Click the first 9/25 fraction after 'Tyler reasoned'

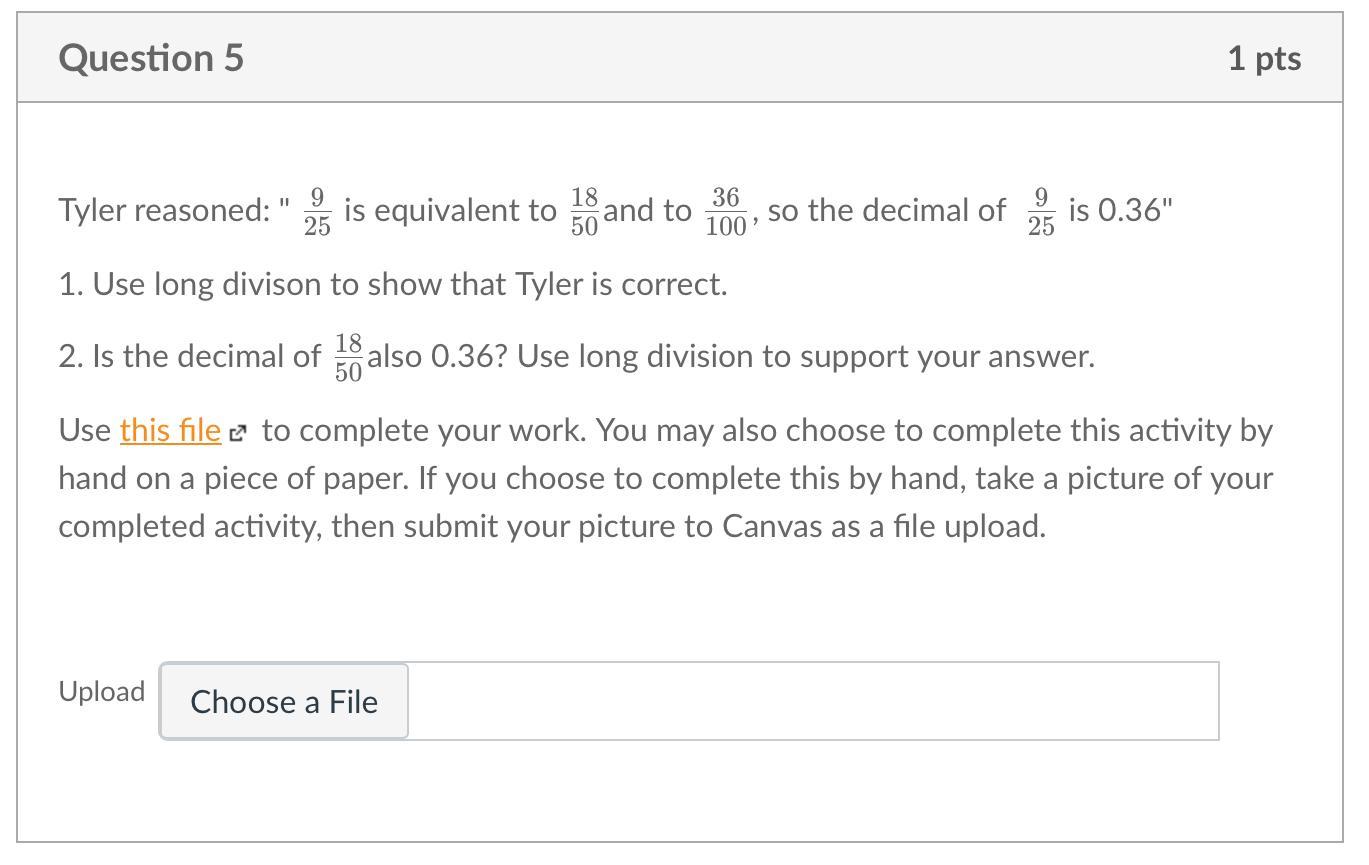[317, 211]
